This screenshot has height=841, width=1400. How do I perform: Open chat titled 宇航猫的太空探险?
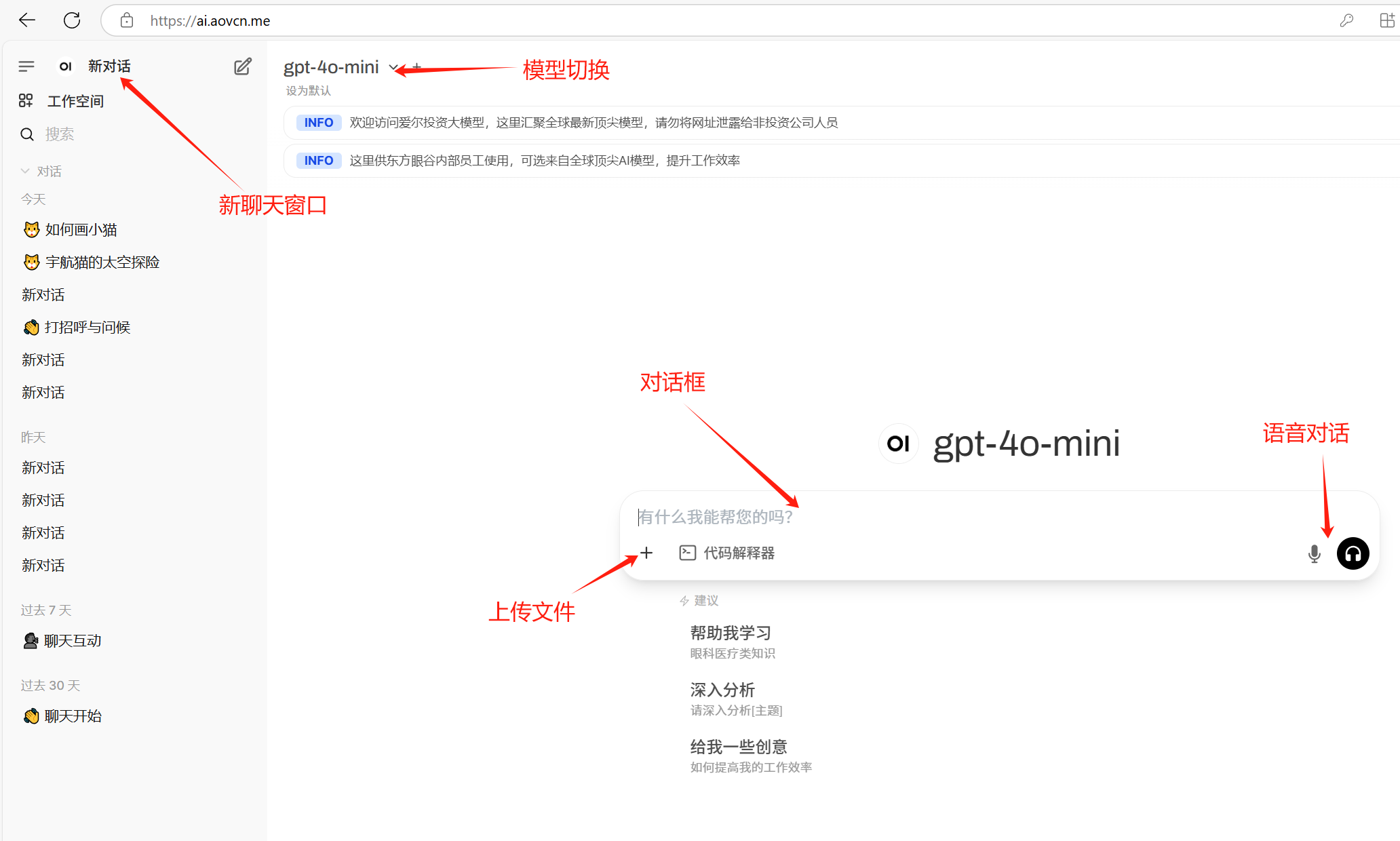[x=102, y=262]
